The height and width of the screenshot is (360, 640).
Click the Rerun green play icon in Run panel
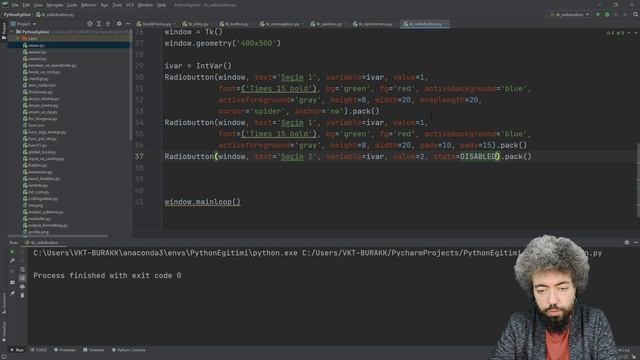click(x=12, y=252)
